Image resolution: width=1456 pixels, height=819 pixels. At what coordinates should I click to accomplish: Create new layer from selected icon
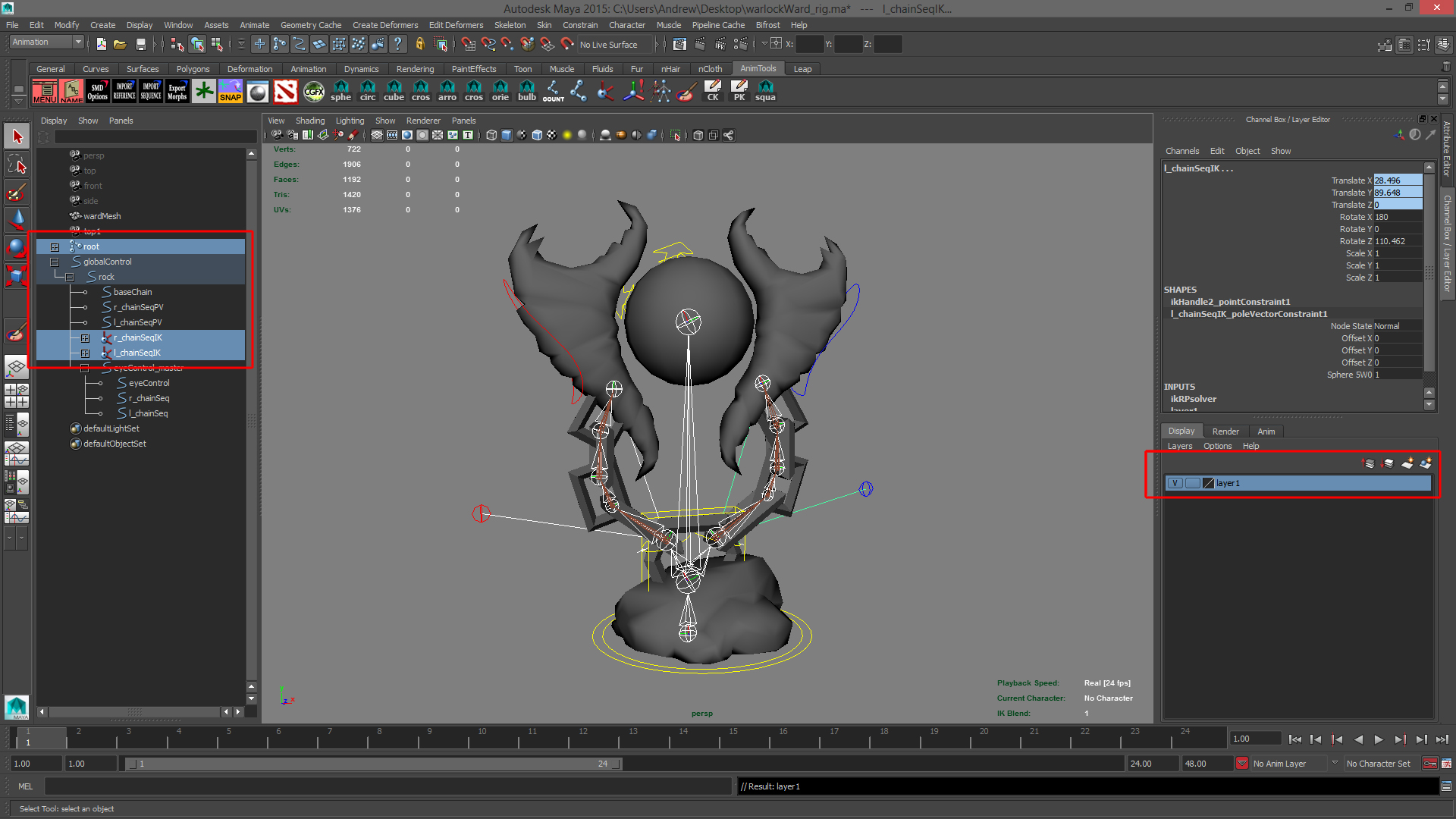coord(1426,463)
